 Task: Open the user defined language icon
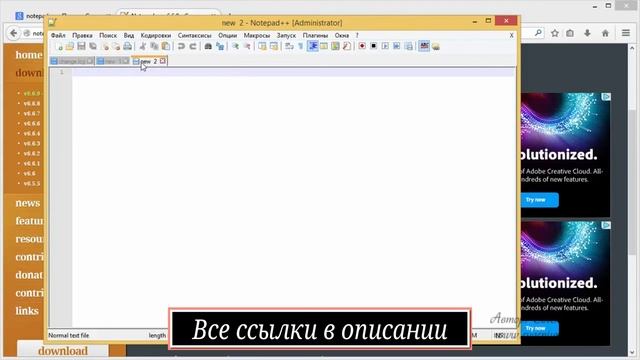[324, 47]
